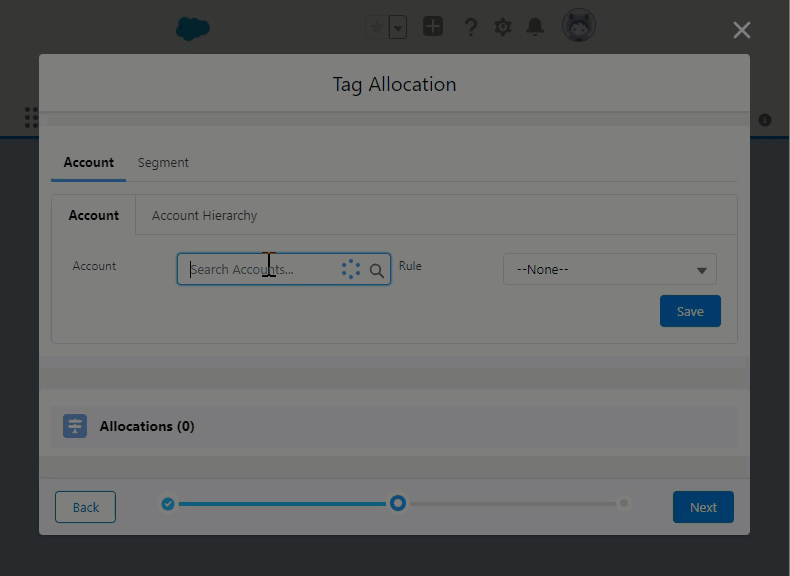Image resolution: width=790 pixels, height=576 pixels.
Task: Open the App Launcher dots grid
Action: pos(31,118)
